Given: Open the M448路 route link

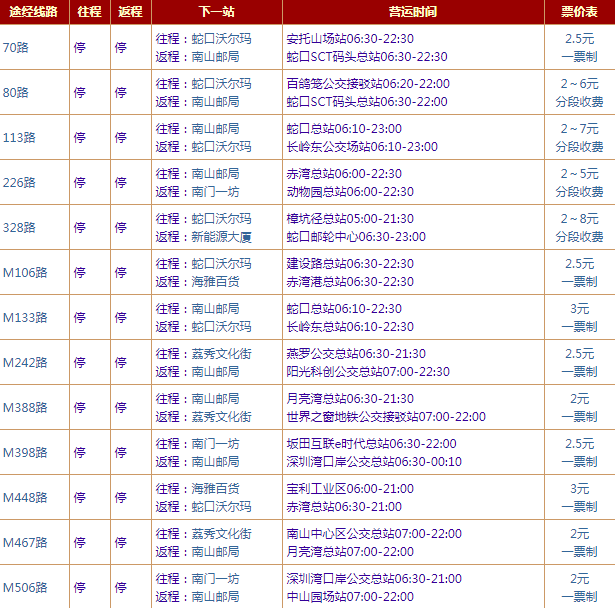Looking at the screenshot, I should [25, 497].
